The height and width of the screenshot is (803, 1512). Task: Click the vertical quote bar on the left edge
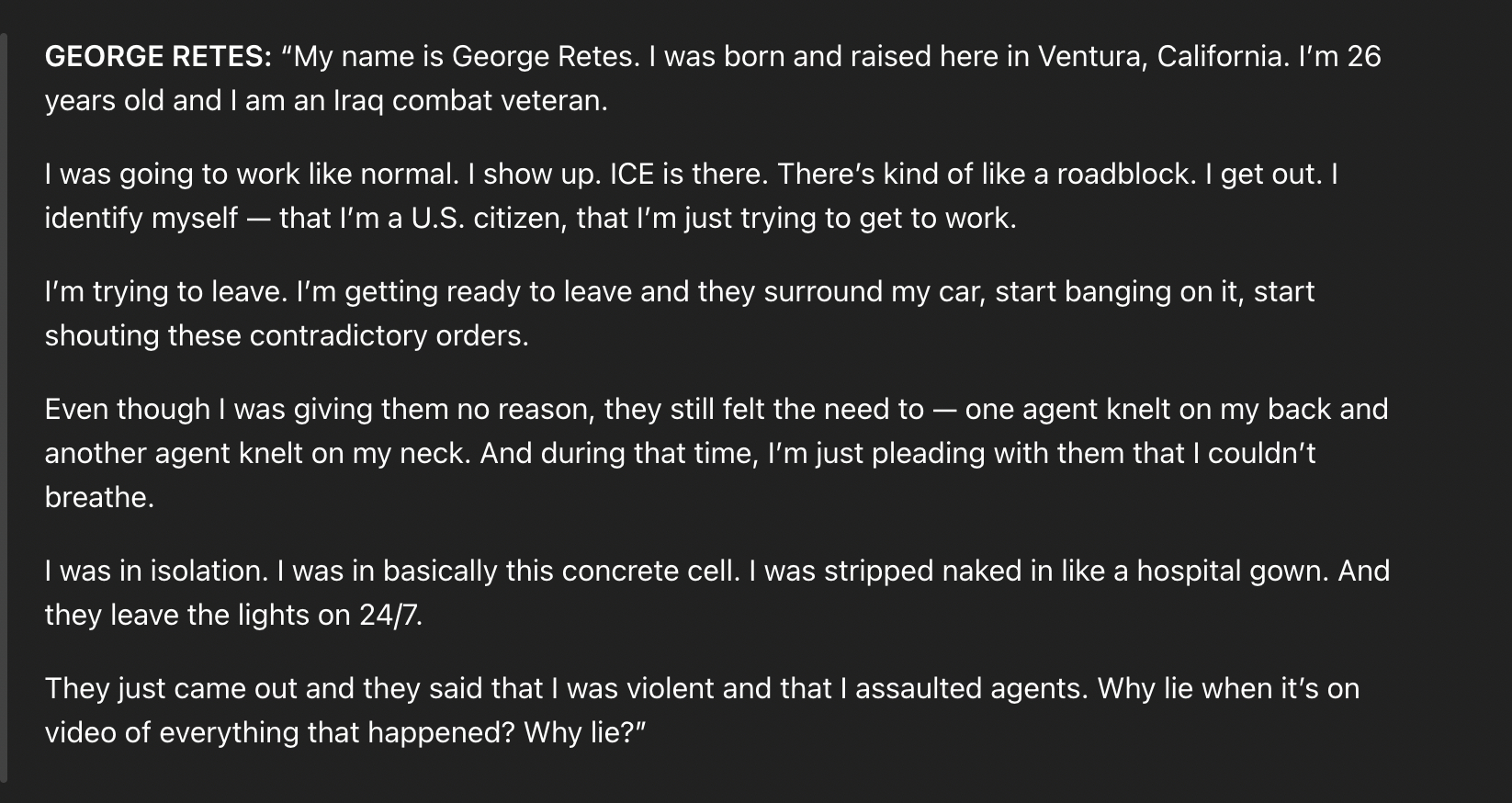point(4,406)
